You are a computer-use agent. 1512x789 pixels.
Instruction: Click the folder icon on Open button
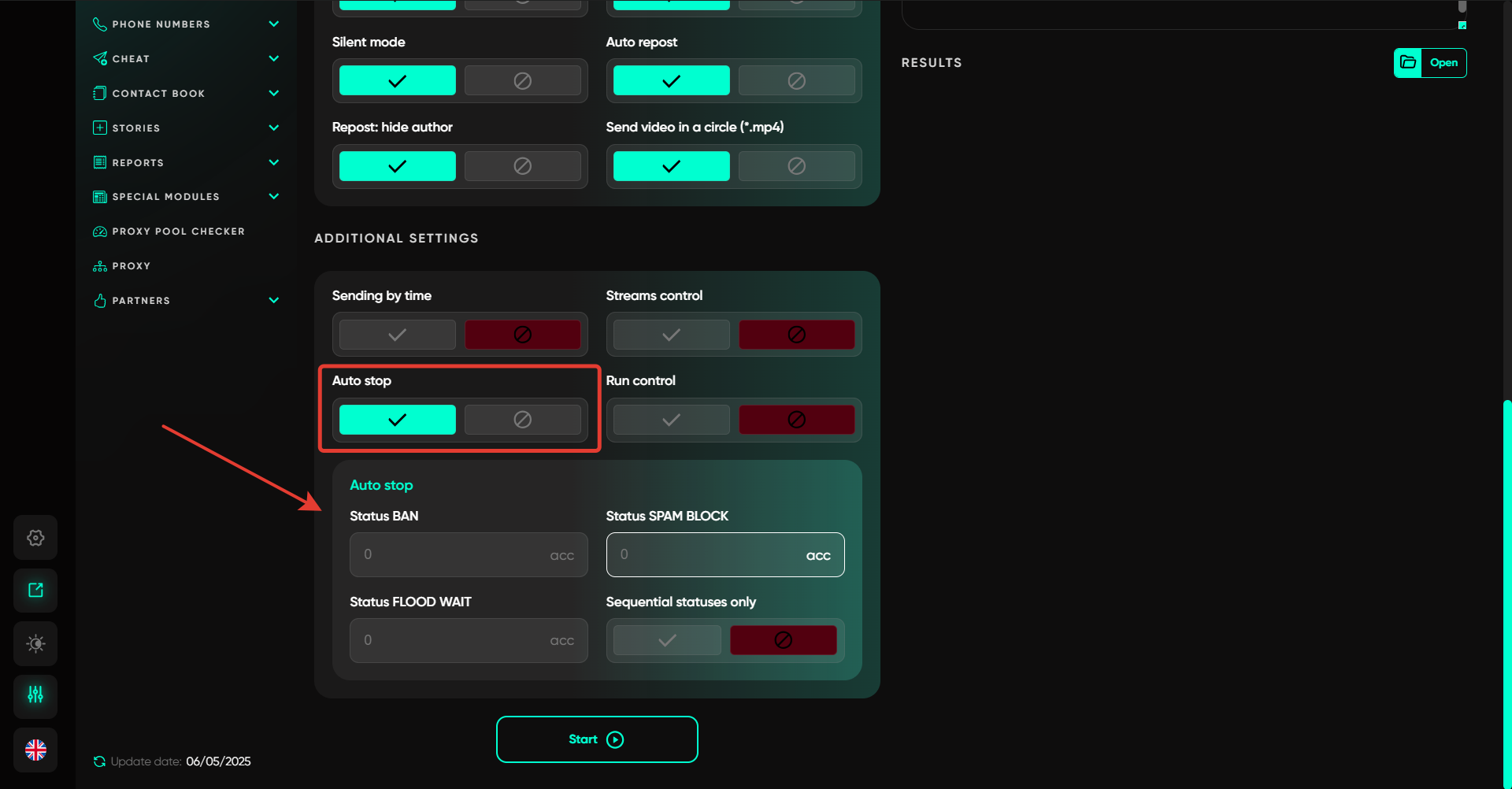(x=1408, y=63)
